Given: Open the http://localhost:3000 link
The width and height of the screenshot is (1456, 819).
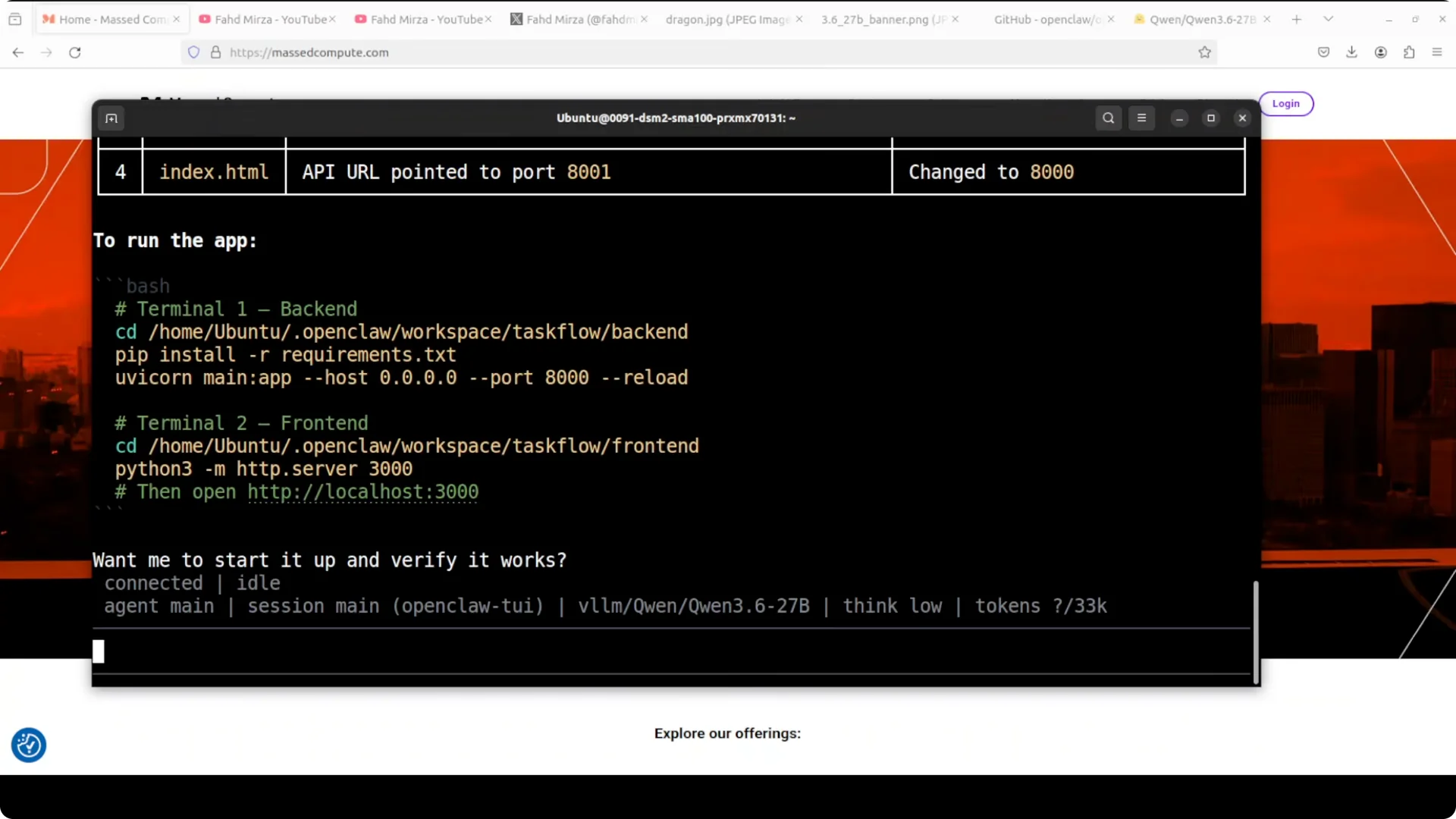Looking at the screenshot, I should click(x=362, y=492).
